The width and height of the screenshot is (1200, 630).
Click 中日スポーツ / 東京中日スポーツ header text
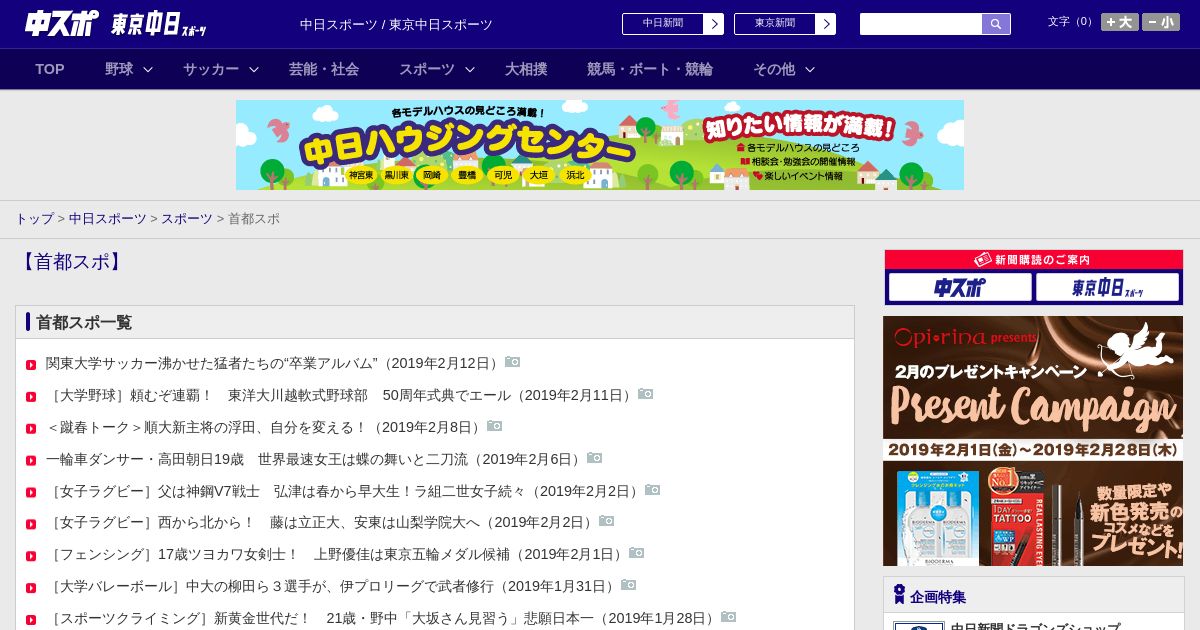(396, 24)
